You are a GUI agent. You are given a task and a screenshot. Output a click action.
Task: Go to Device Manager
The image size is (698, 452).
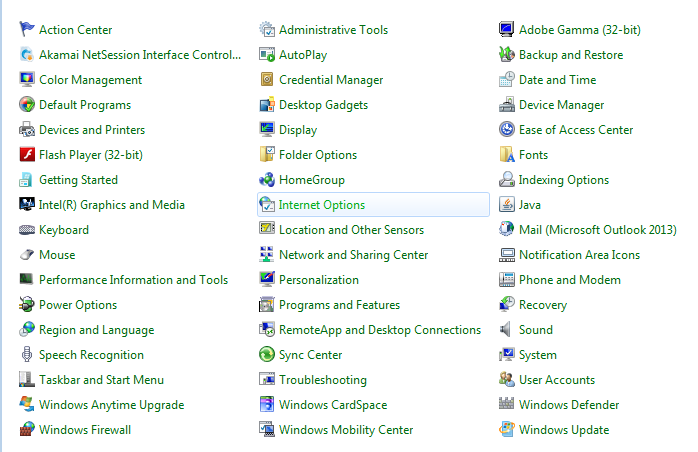point(561,105)
